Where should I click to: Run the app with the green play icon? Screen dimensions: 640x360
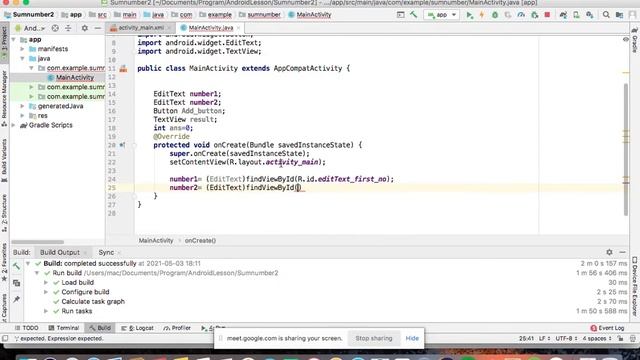coord(469,15)
